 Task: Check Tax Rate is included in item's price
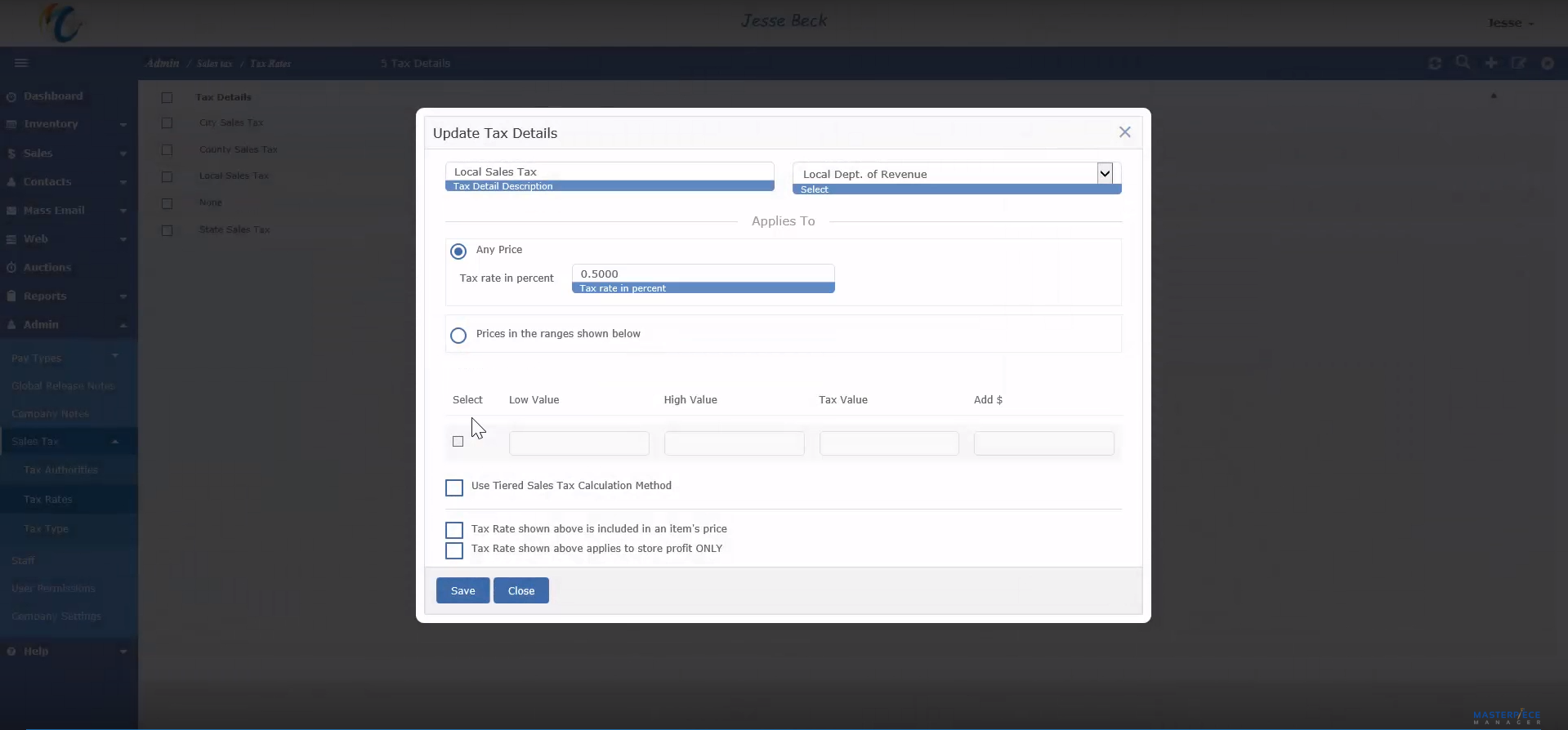(454, 530)
